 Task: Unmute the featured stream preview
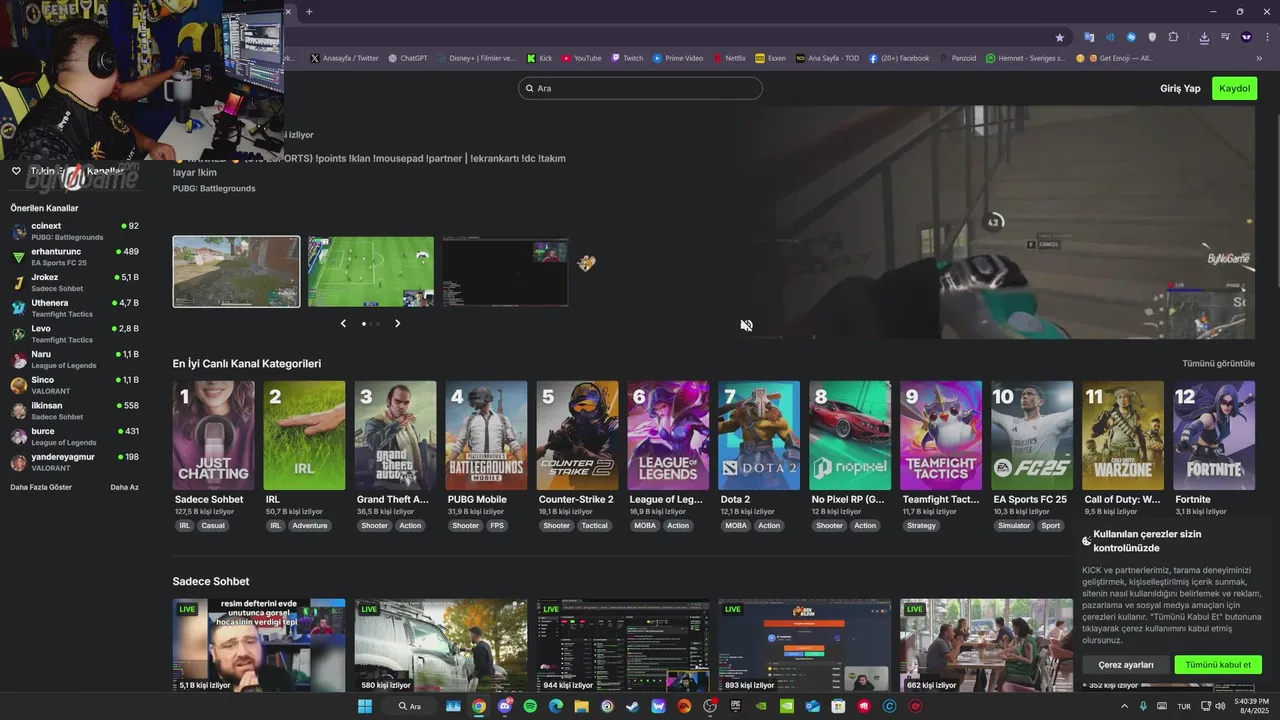pyautogui.click(x=746, y=325)
